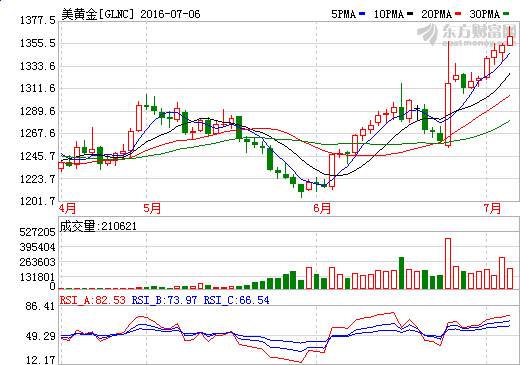Click the 10PMA legend label

(x=389, y=14)
